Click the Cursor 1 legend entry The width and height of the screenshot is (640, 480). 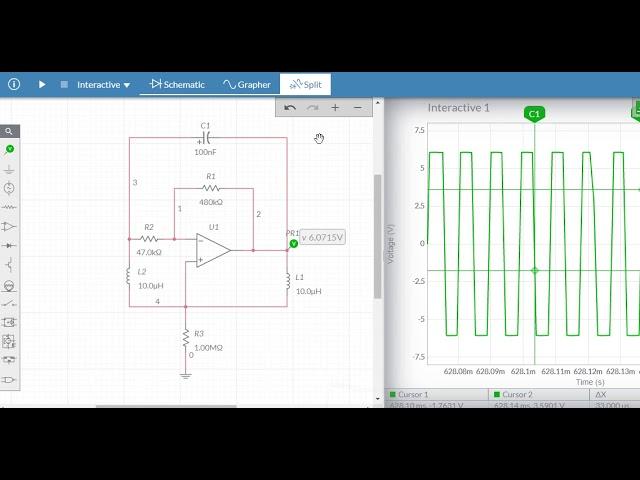point(409,395)
